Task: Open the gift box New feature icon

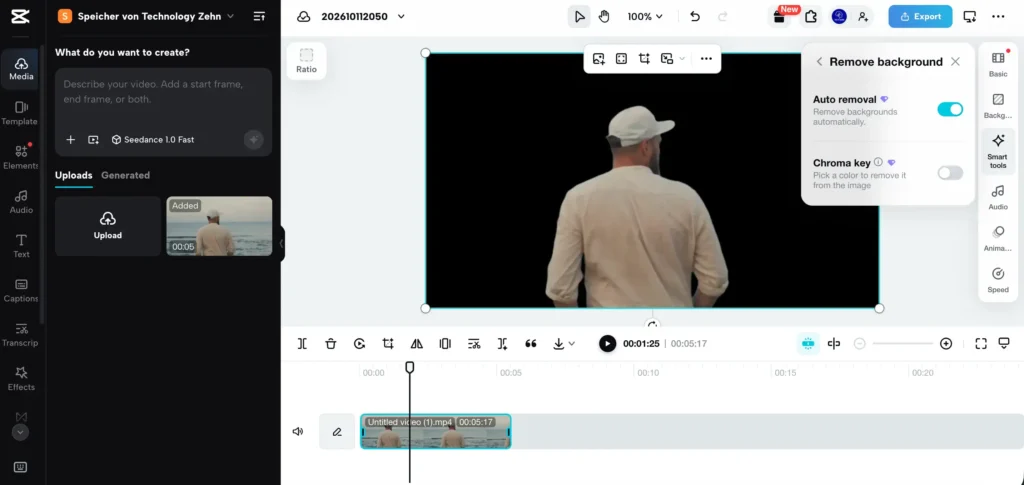Action: coord(779,17)
